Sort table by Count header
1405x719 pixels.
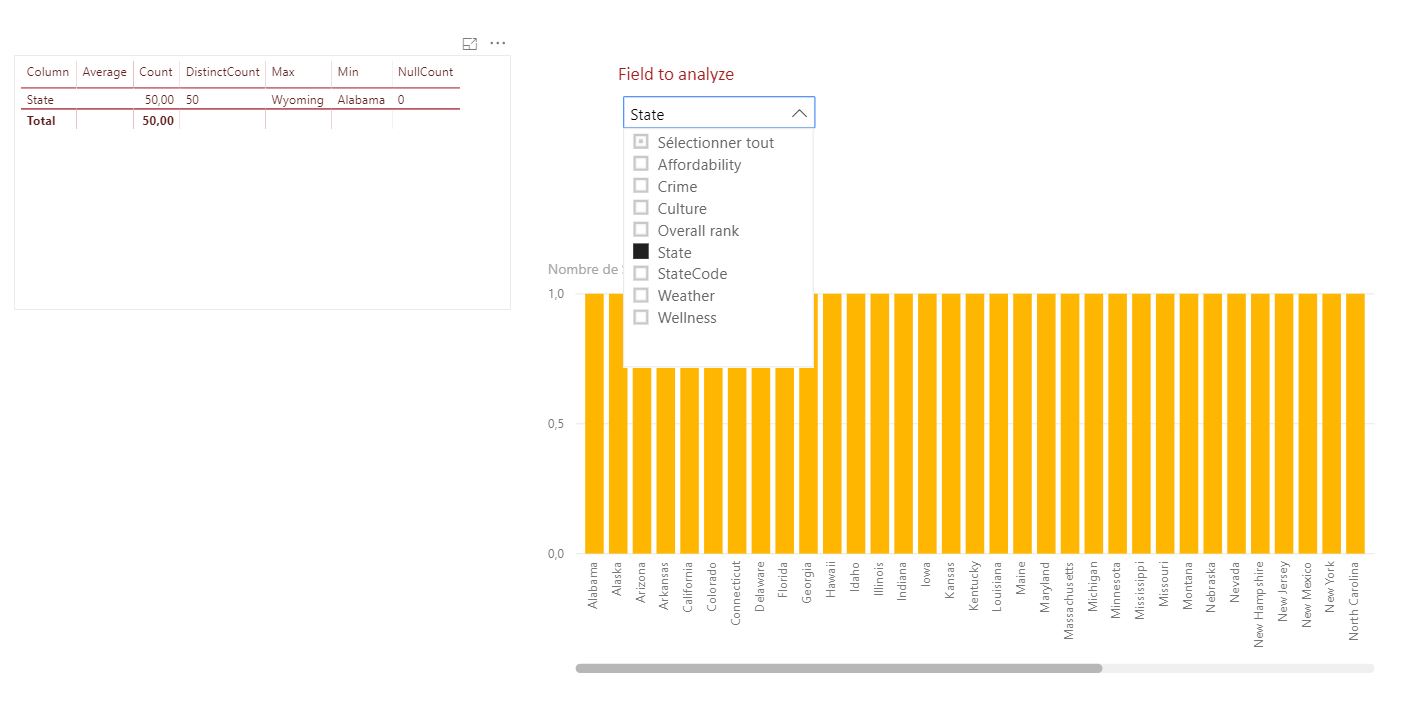point(156,72)
